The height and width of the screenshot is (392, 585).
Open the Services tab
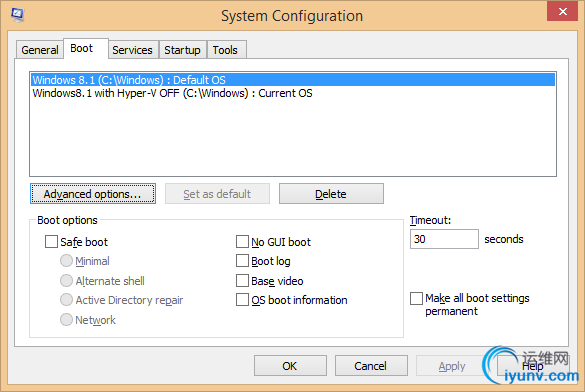(x=132, y=50)
